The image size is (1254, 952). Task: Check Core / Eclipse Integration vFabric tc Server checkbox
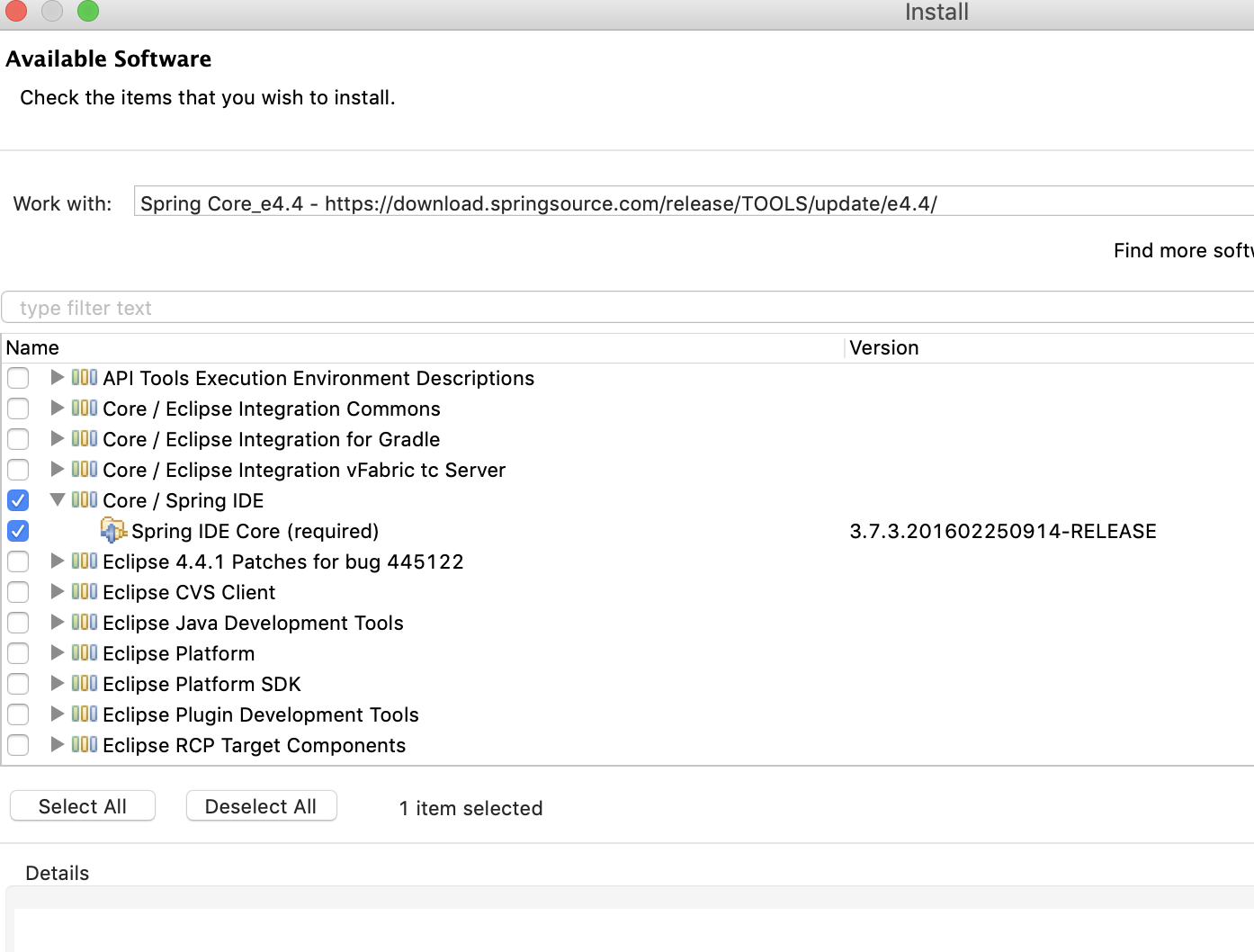click(18, 470)
